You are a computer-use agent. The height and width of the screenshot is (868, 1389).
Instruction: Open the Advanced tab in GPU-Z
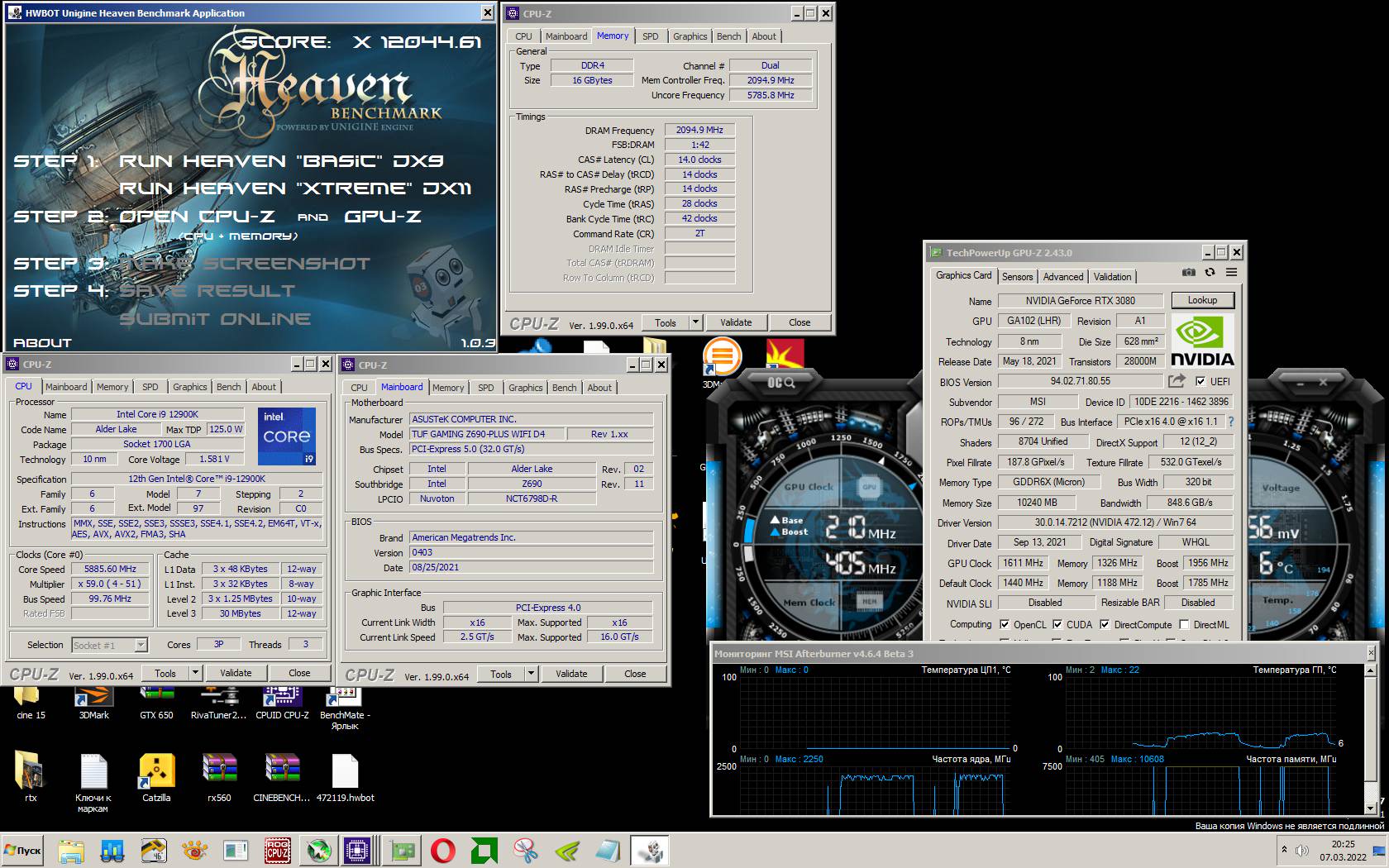[1063, 277]
